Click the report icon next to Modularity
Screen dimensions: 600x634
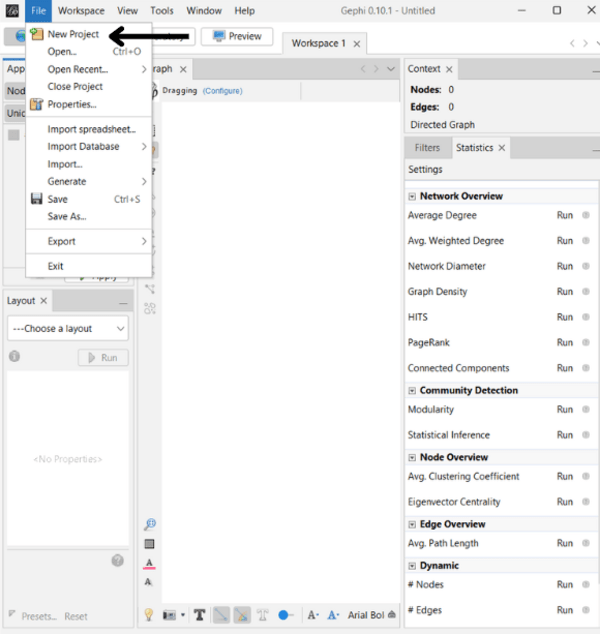(585, 409)
